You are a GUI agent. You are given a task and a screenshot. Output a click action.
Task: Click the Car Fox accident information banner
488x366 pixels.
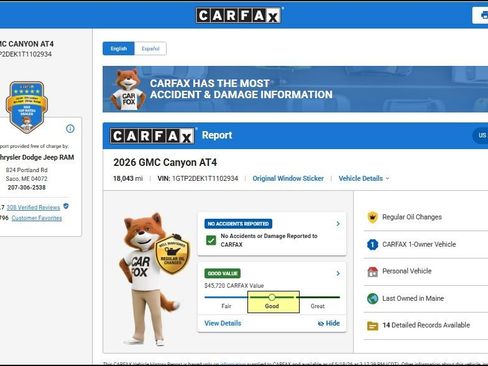click(295, 89)
